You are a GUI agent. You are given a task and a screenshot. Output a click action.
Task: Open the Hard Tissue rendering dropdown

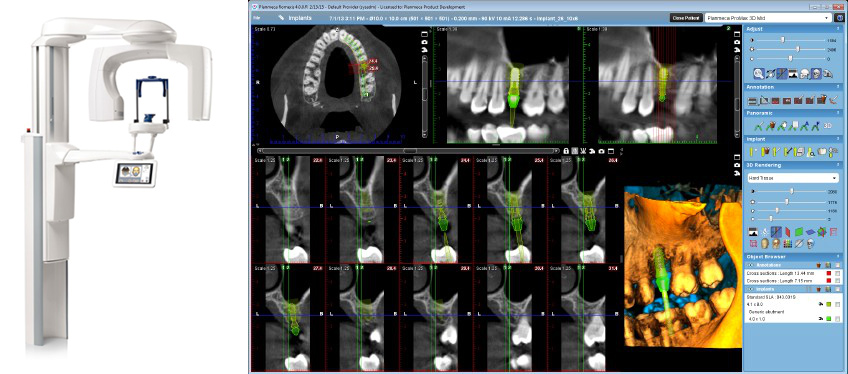tap(792, 178)
